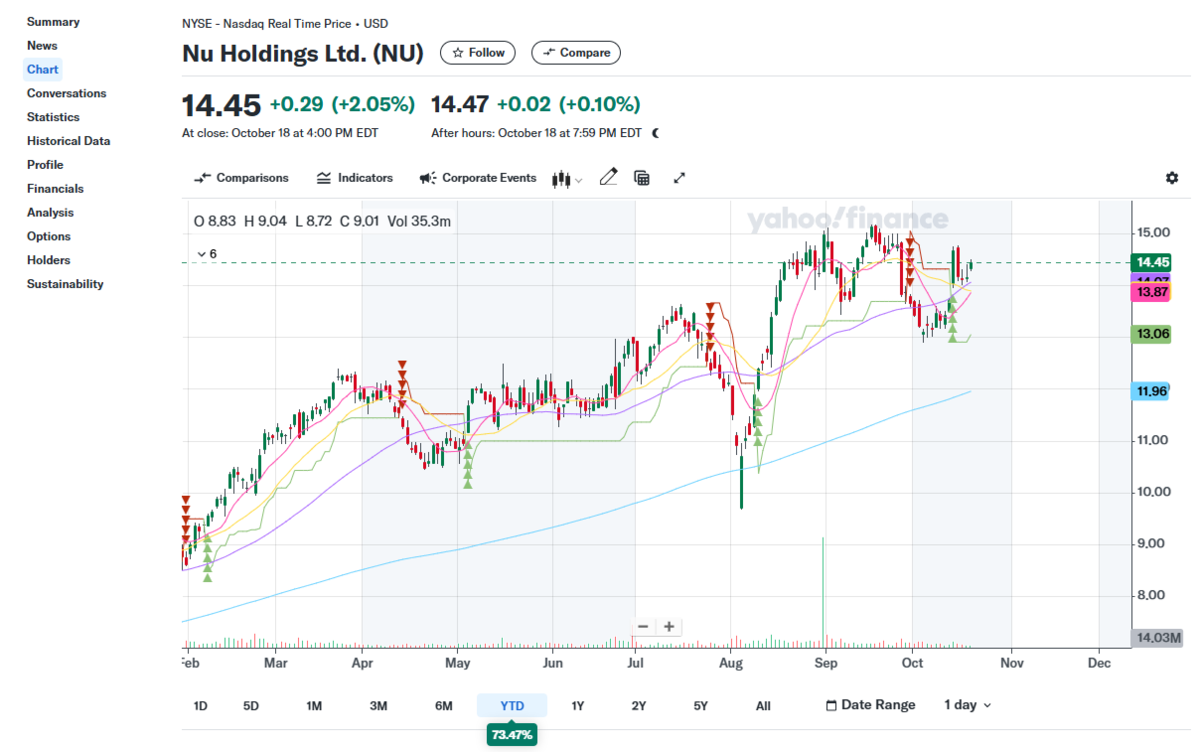Image resolution: width=1200 pixels, height=752 pixels.
Task: Click the Nu Holdings Ltd. (NU) title
Action: tap(303, 54)
